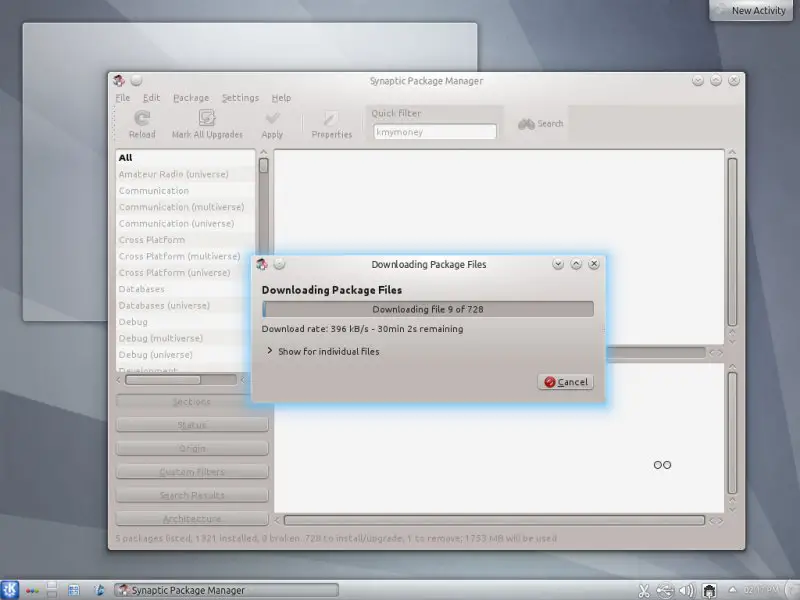Open the volume speaker tray icon

pos(687,591)
